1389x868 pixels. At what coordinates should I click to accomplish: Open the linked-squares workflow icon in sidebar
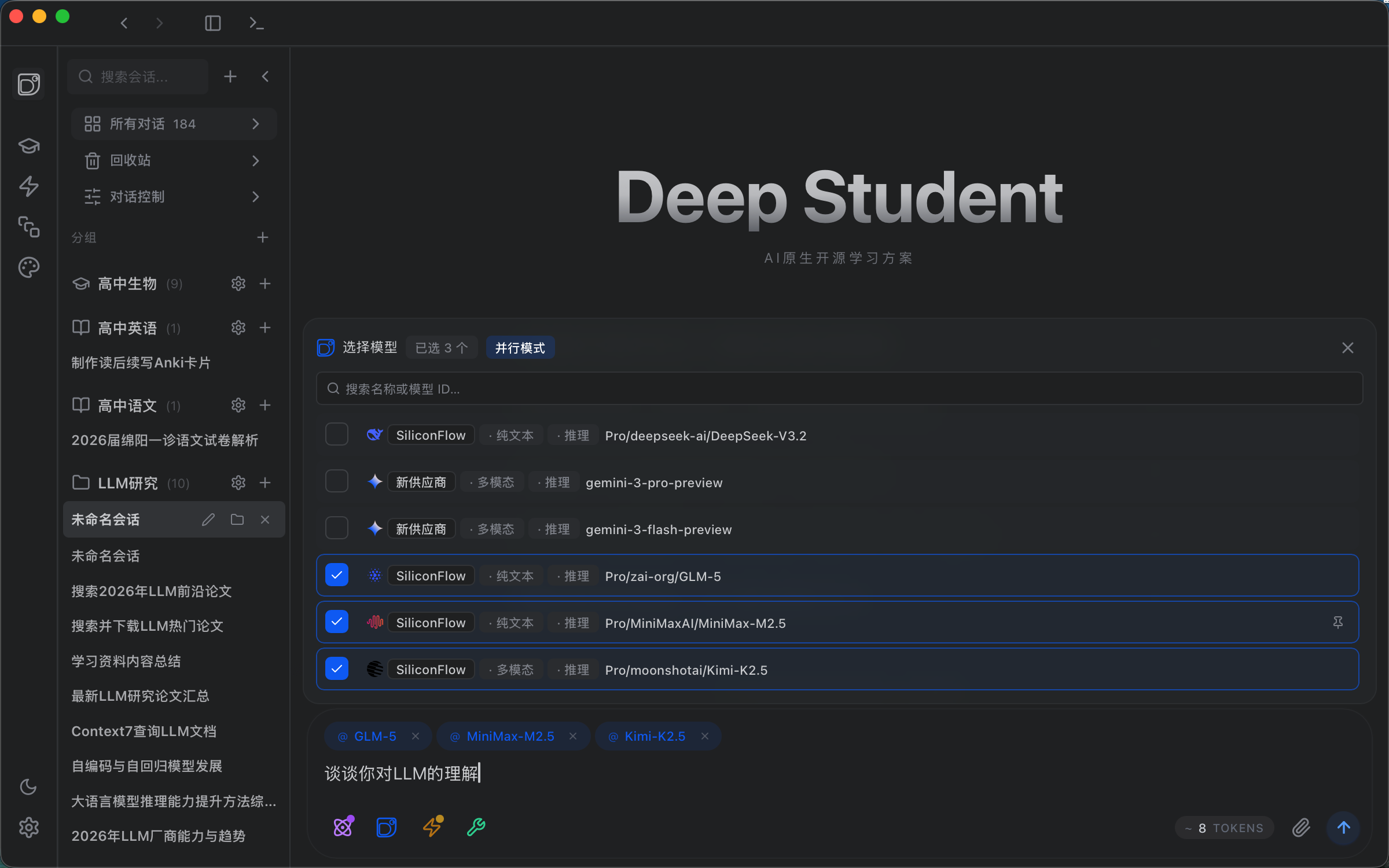(x=29, y=227)
